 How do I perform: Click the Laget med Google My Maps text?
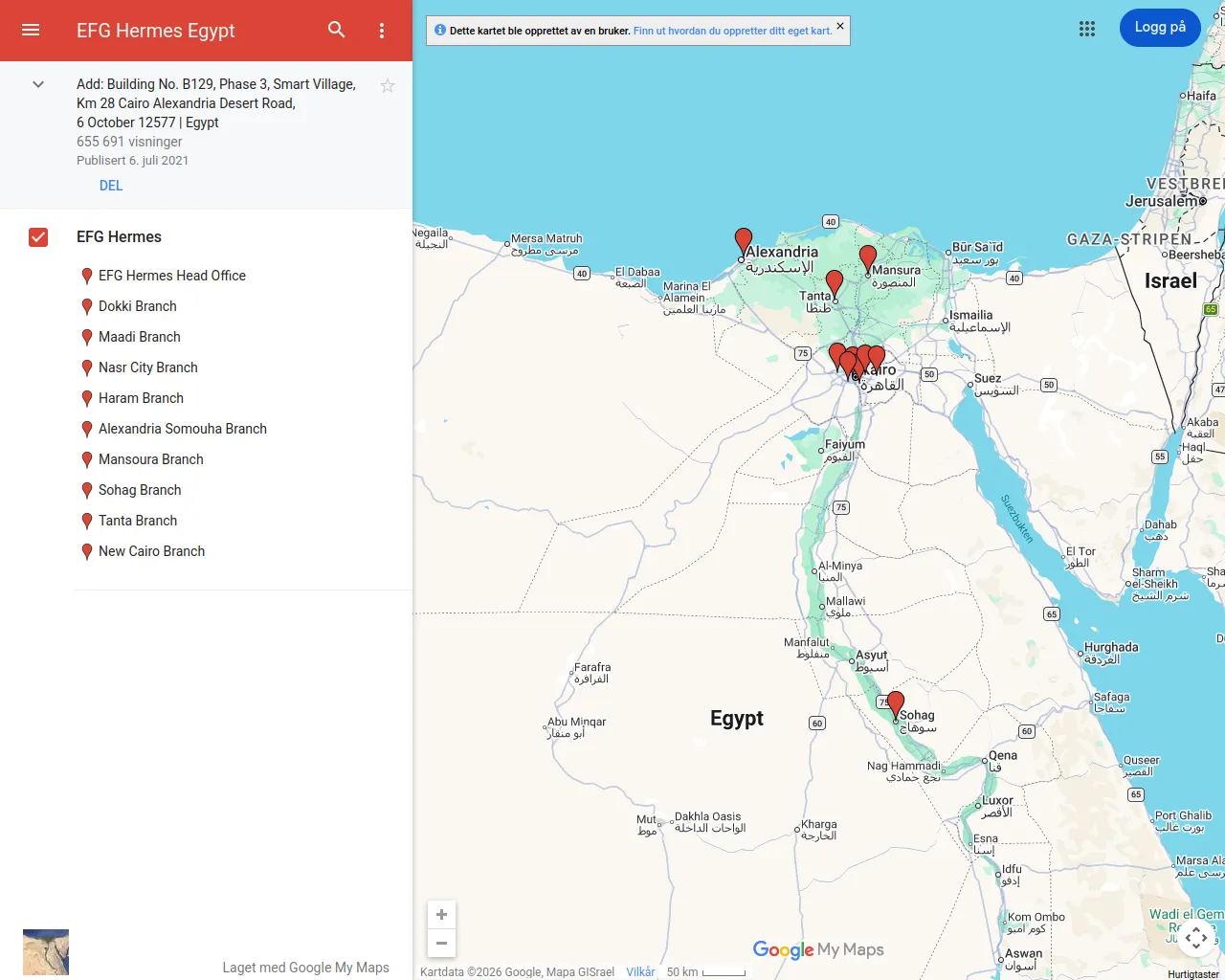306,968
